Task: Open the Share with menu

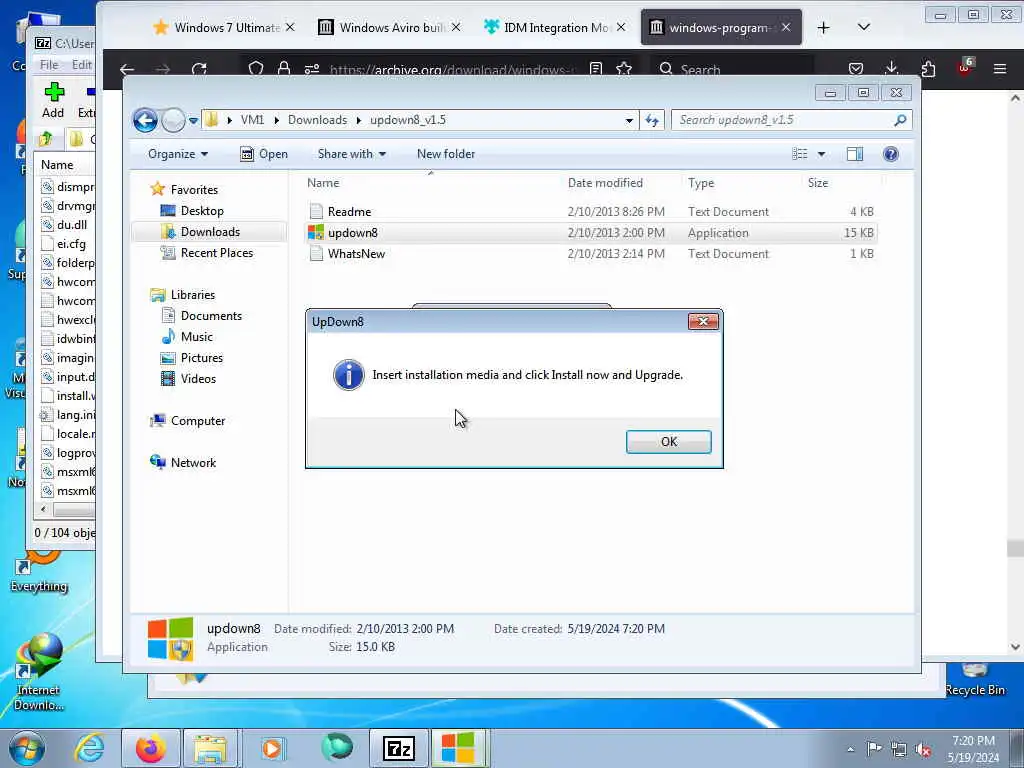Action: click(x=351, y=154)
